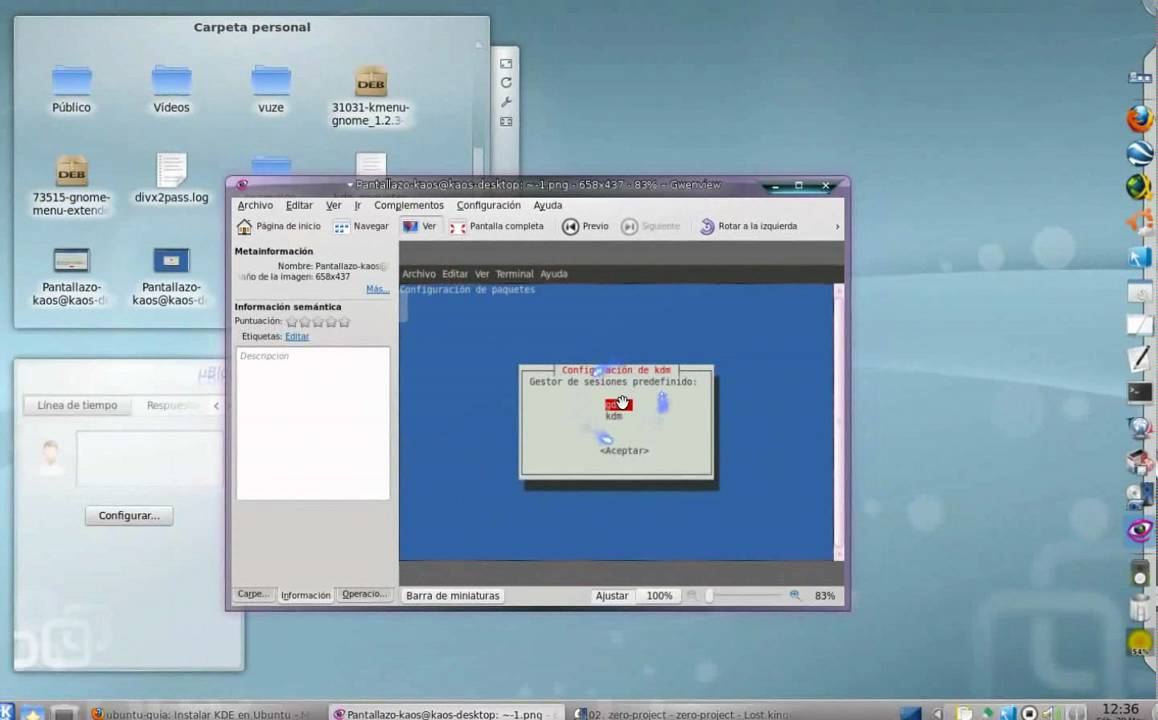1158x720 pixels.
Task: Click Rotar a la izquierda
Action: (x=748, y=226)
